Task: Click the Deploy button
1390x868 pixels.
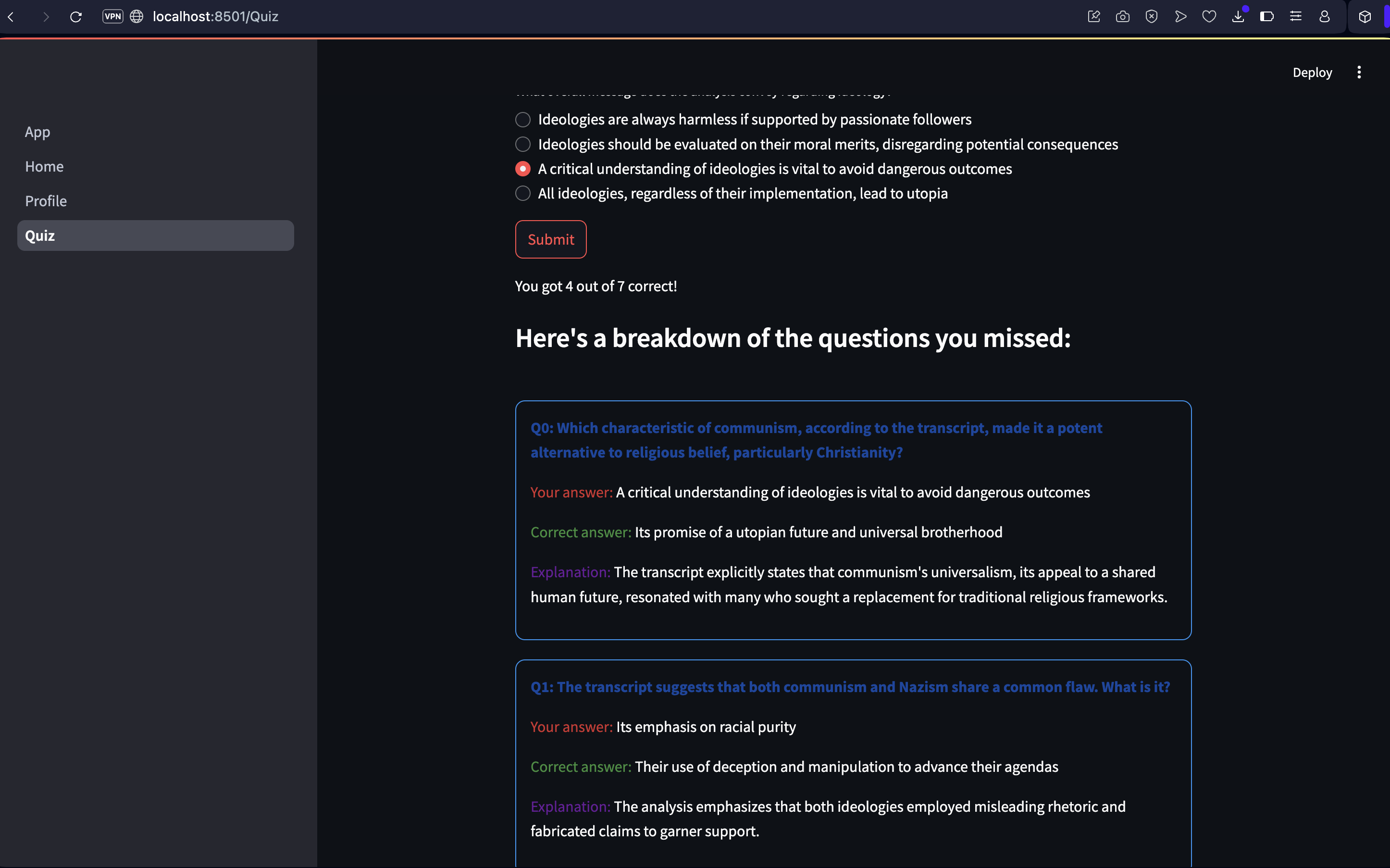Action: [x=1312, y=72]
